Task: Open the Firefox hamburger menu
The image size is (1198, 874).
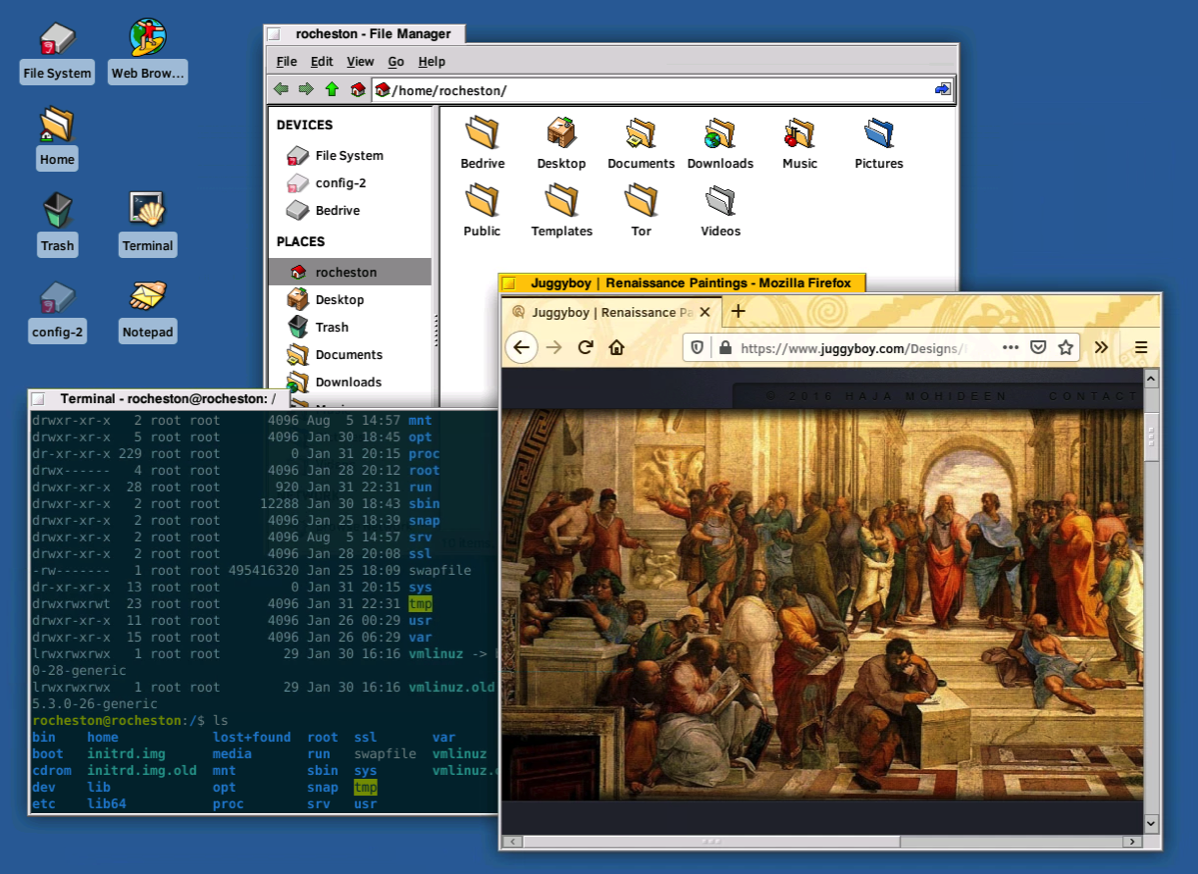Action: point(1141,347)
